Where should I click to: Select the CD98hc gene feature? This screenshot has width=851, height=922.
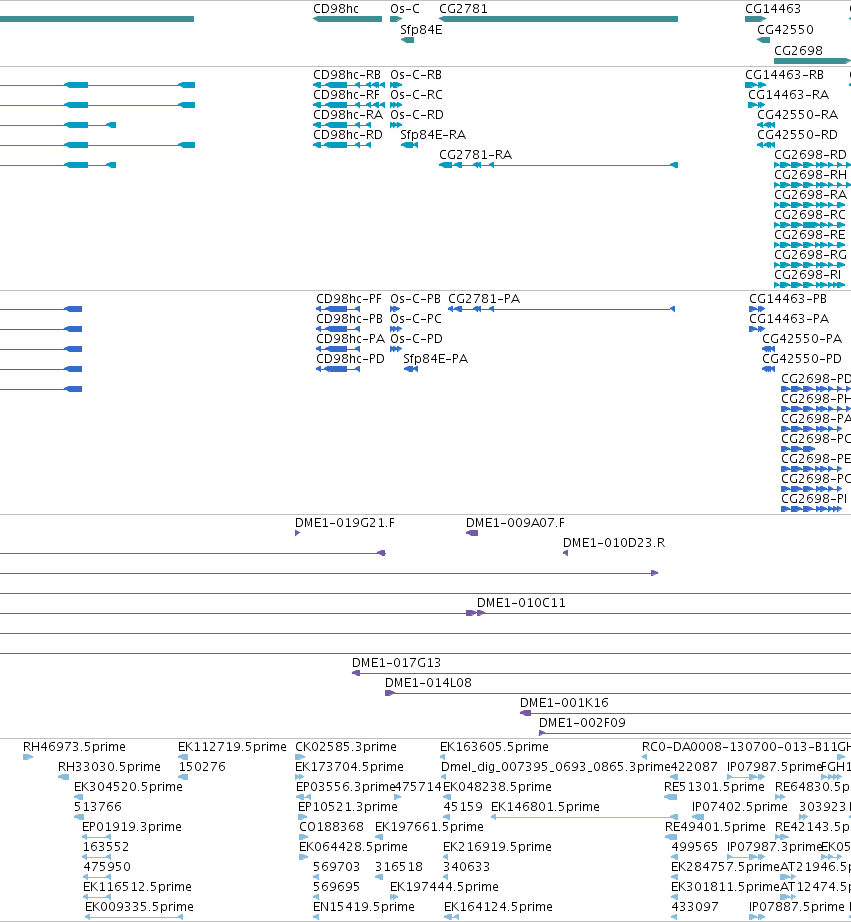348,19
